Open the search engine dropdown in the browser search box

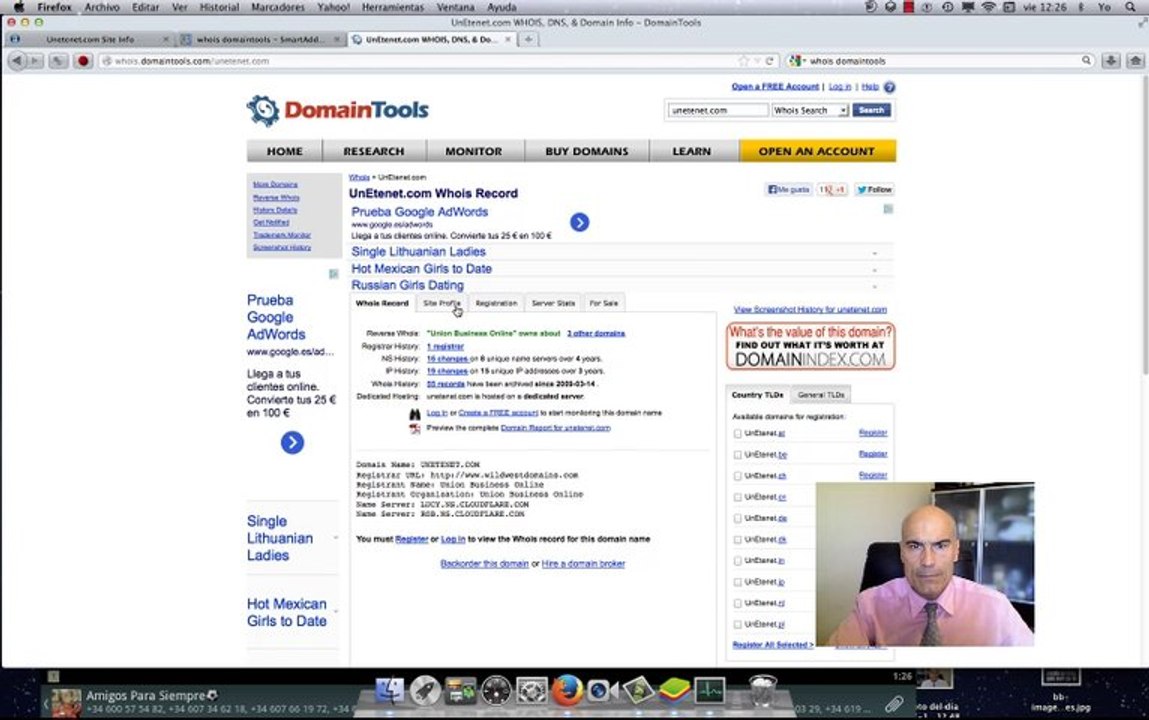coord(797,61)
